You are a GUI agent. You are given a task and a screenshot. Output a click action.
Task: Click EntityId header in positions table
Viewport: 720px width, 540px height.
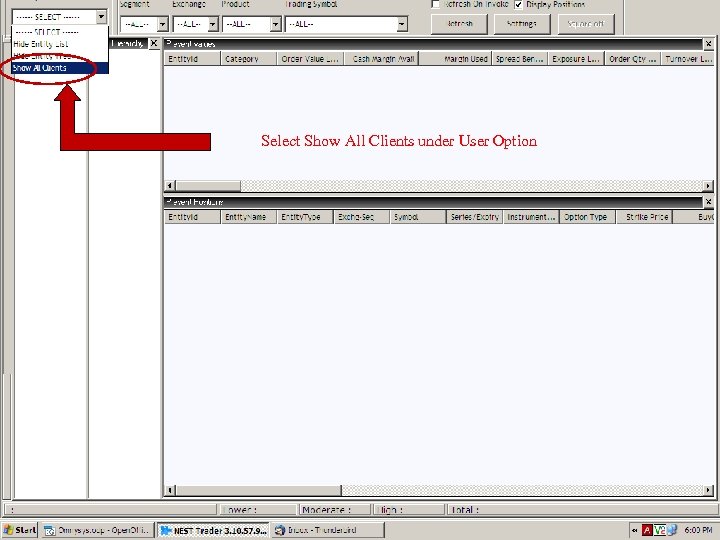pos(192,217)
